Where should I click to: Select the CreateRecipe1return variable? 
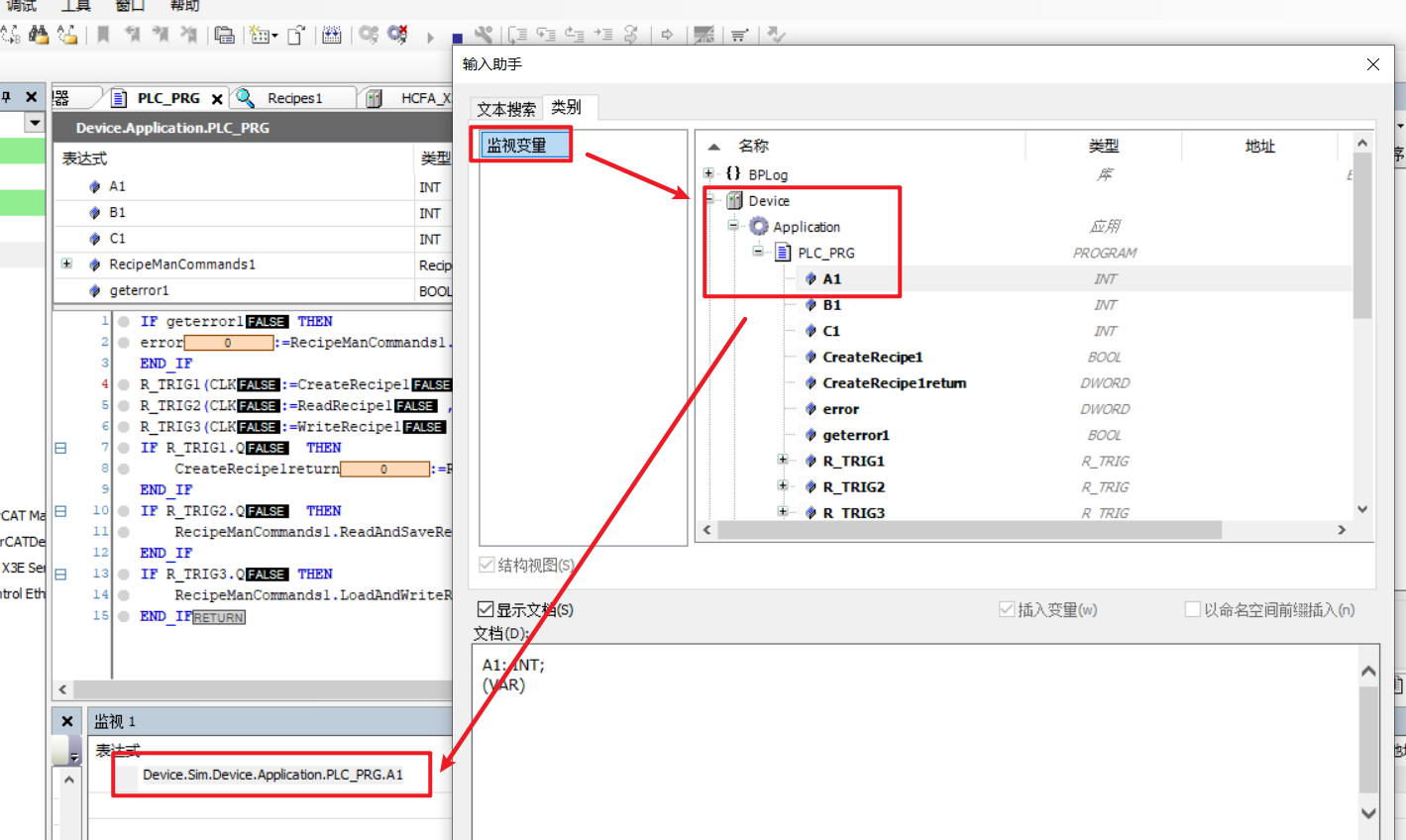[x=894, y=382]
